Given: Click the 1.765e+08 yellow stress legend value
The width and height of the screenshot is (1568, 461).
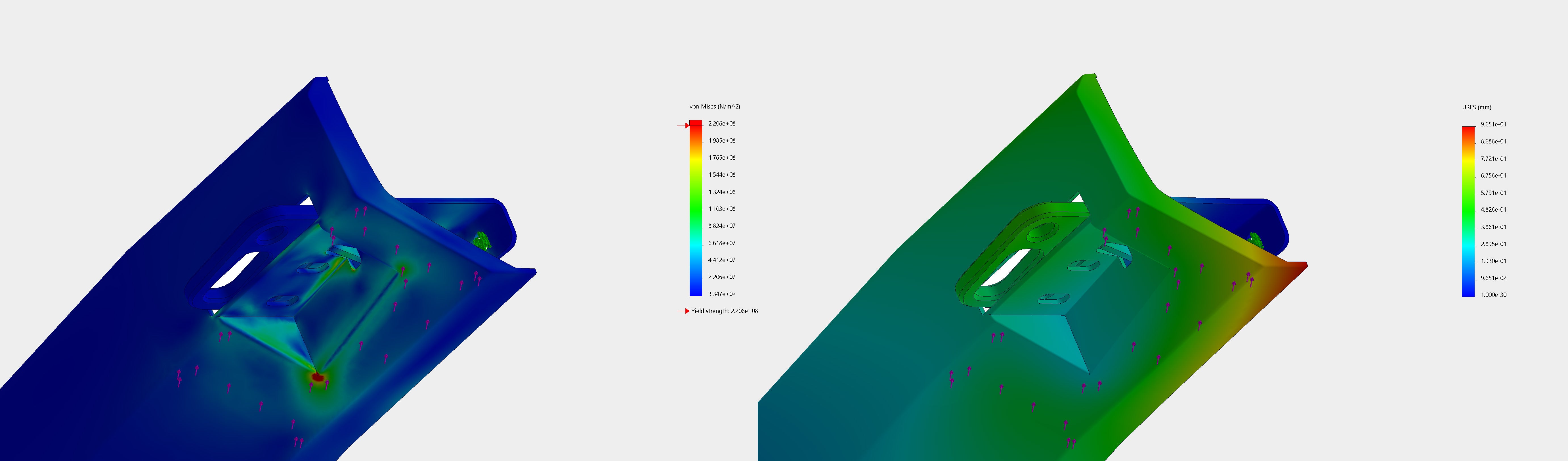Looking at the screenshot, I should (x=722, y=158).
